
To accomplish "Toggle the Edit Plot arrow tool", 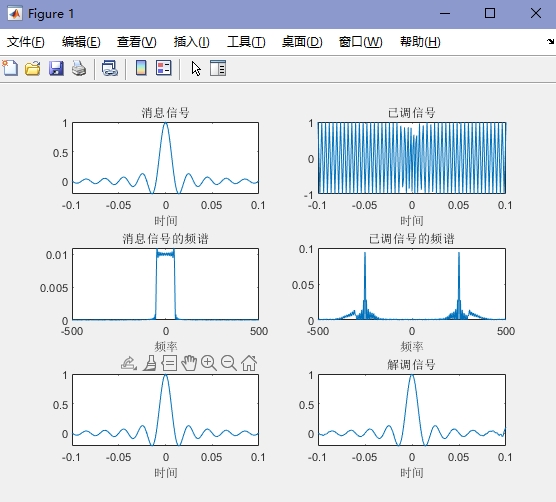I will pyautogui.click(x=196, y=68).
